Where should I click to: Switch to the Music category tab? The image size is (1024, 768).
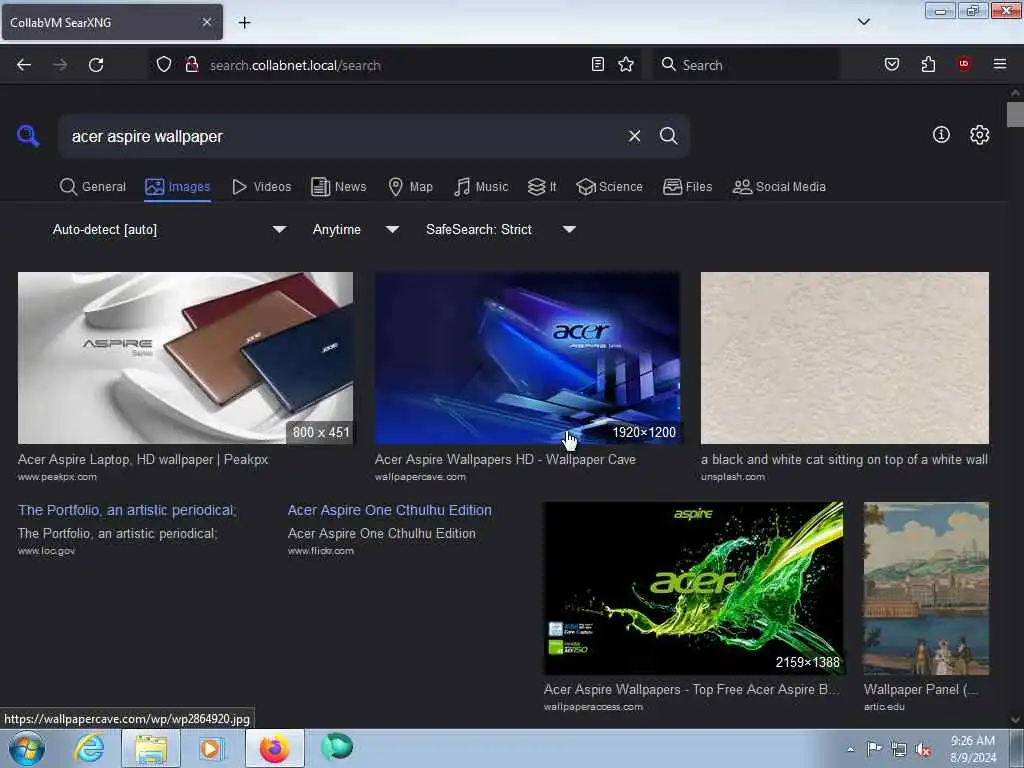tap(481, 187)
